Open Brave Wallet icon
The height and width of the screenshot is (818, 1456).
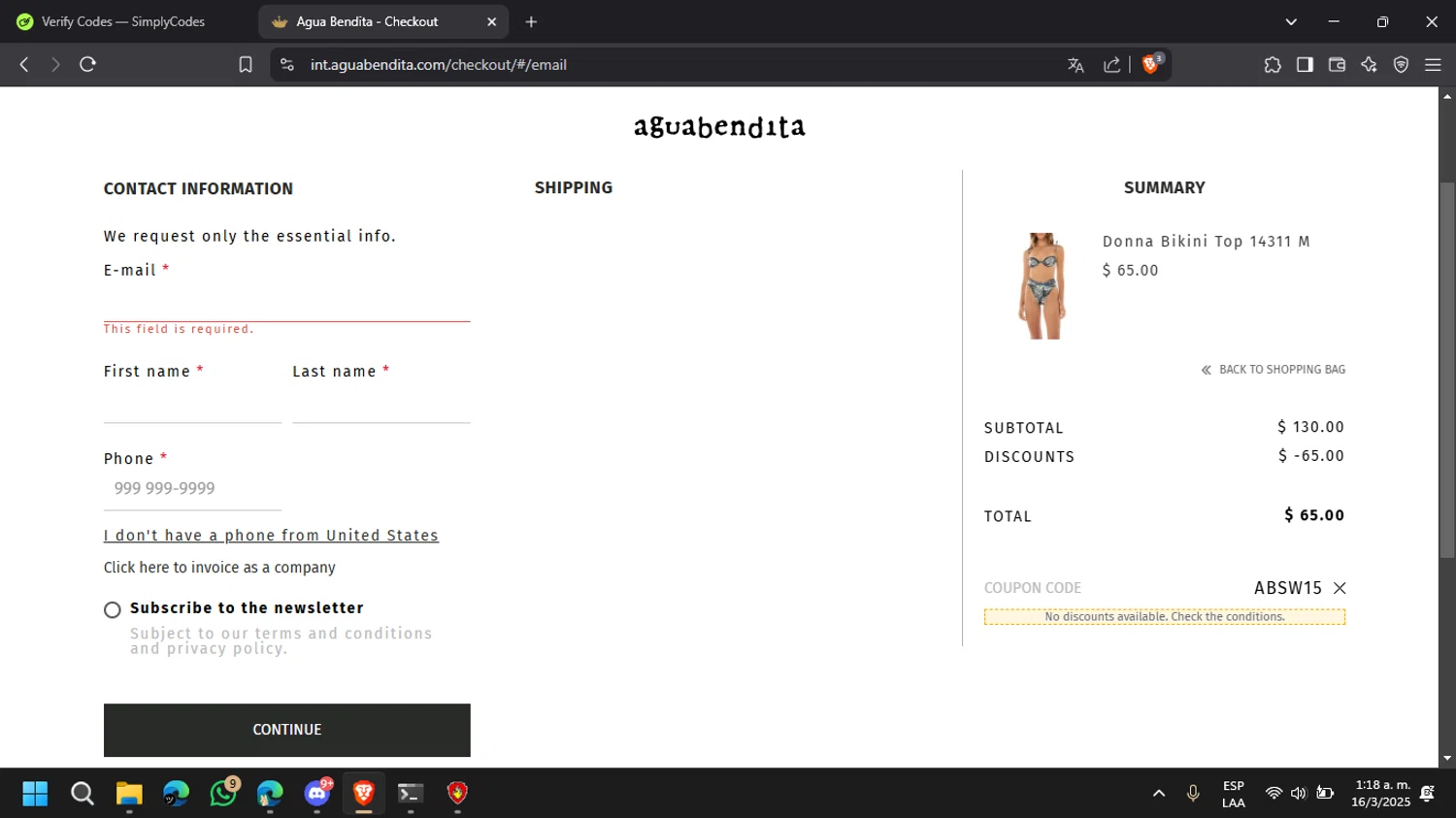(1337, 65)
